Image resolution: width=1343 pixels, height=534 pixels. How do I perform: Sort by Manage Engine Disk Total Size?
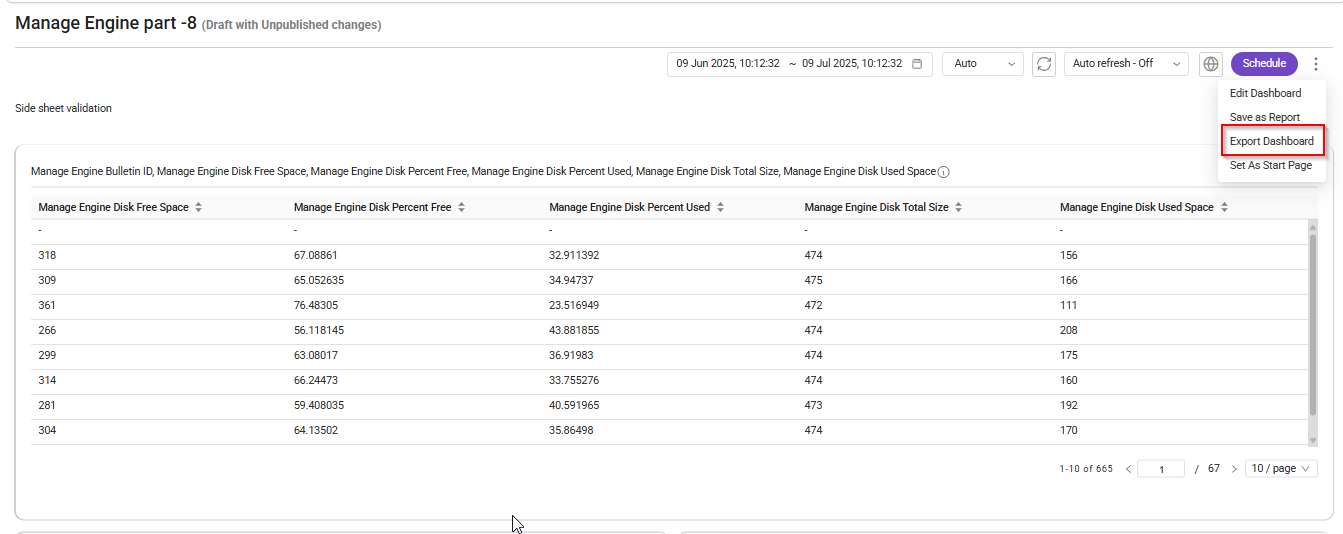point(958,208)
